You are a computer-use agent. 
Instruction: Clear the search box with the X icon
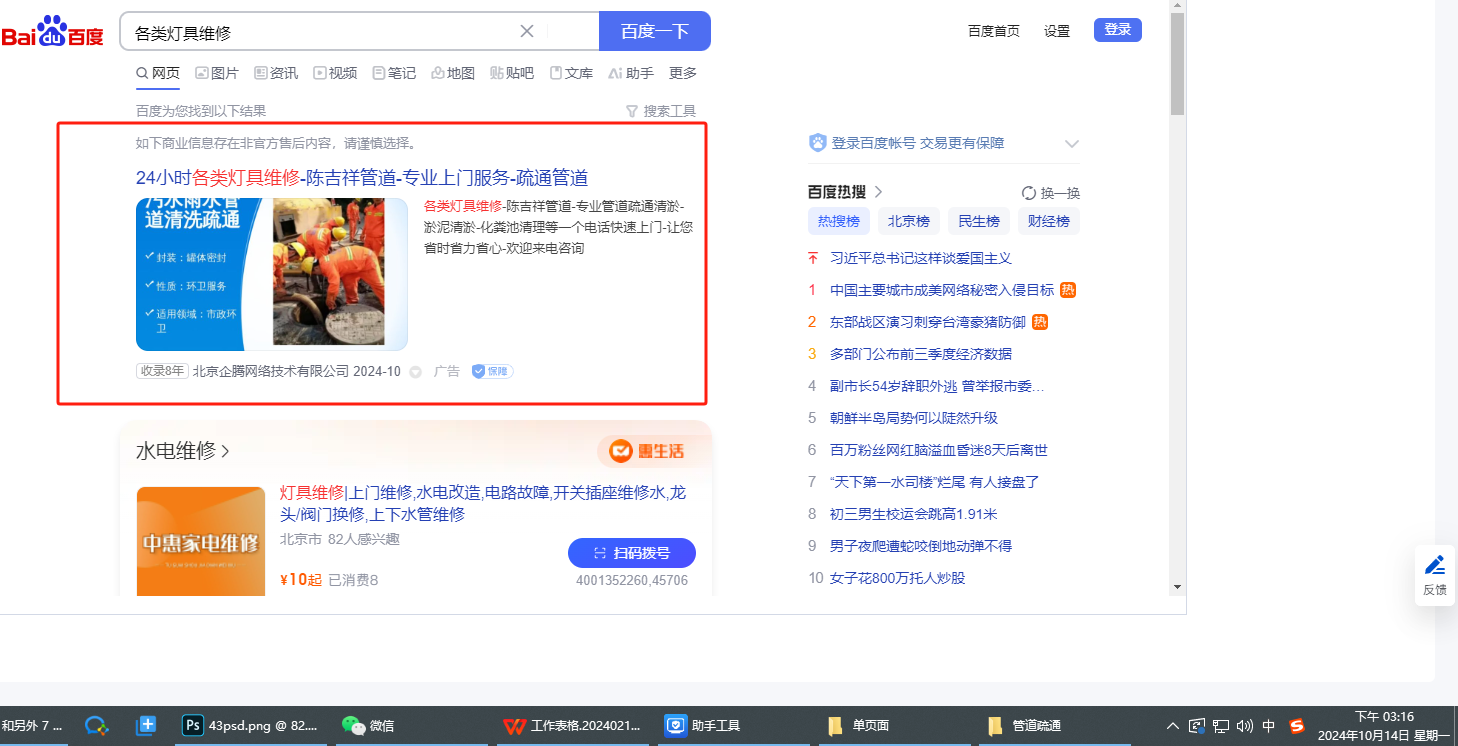click(527, 31)
